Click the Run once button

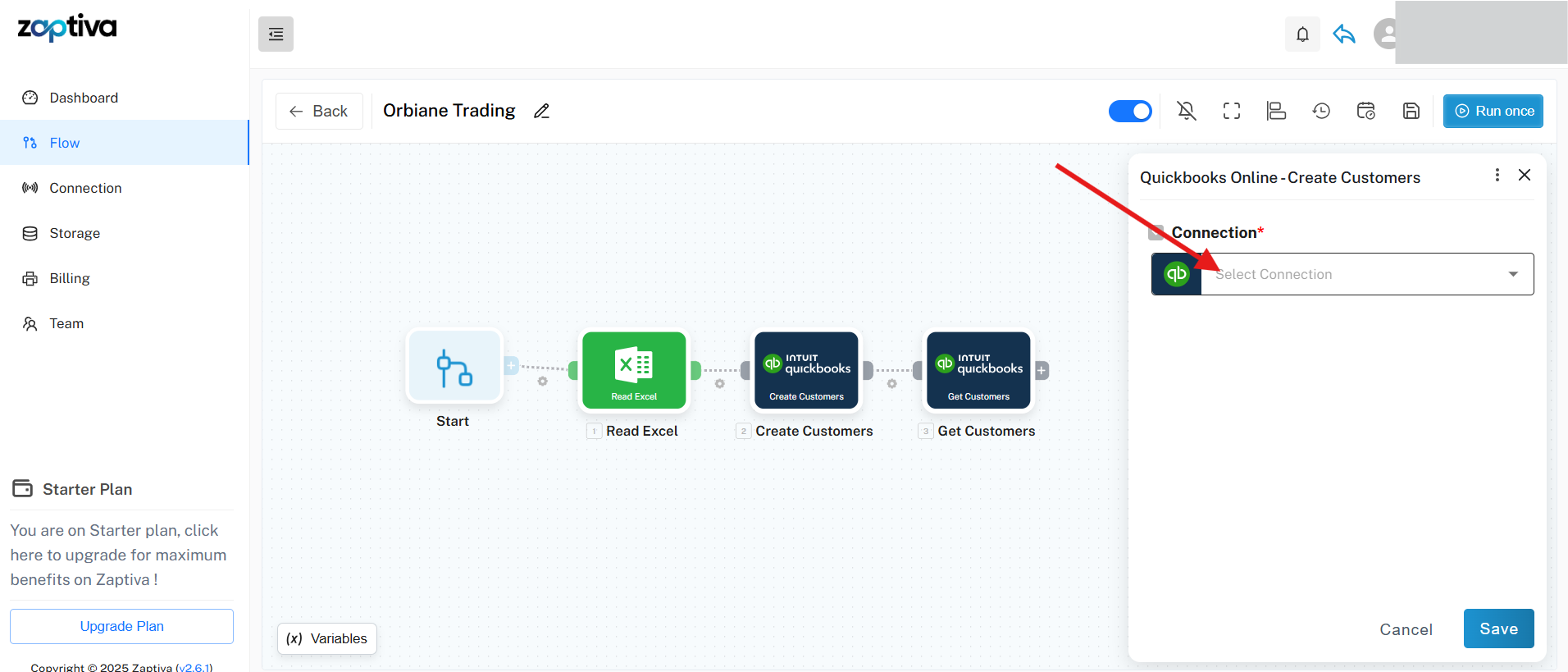coord(1493,111)
